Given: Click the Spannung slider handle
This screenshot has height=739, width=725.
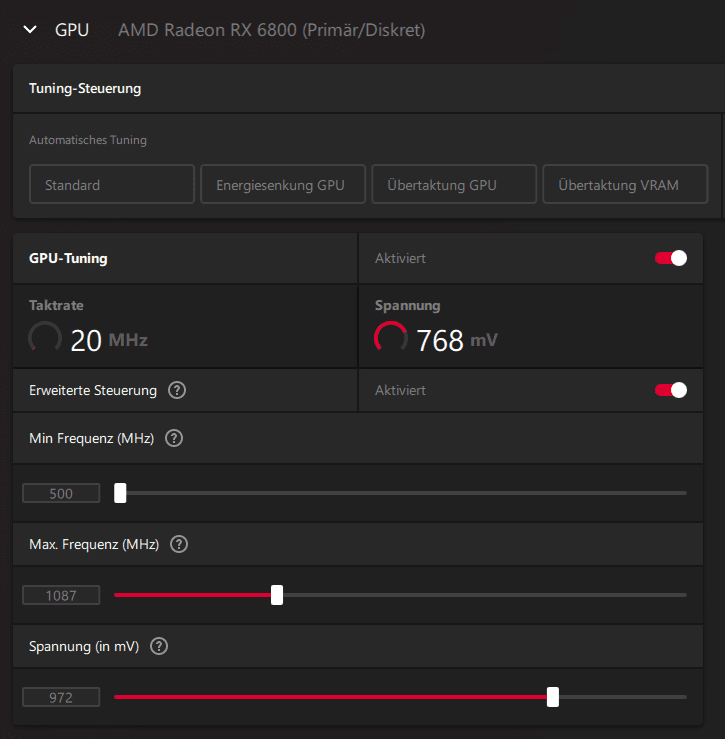Looking at the screenshot, I should [553, 697].
